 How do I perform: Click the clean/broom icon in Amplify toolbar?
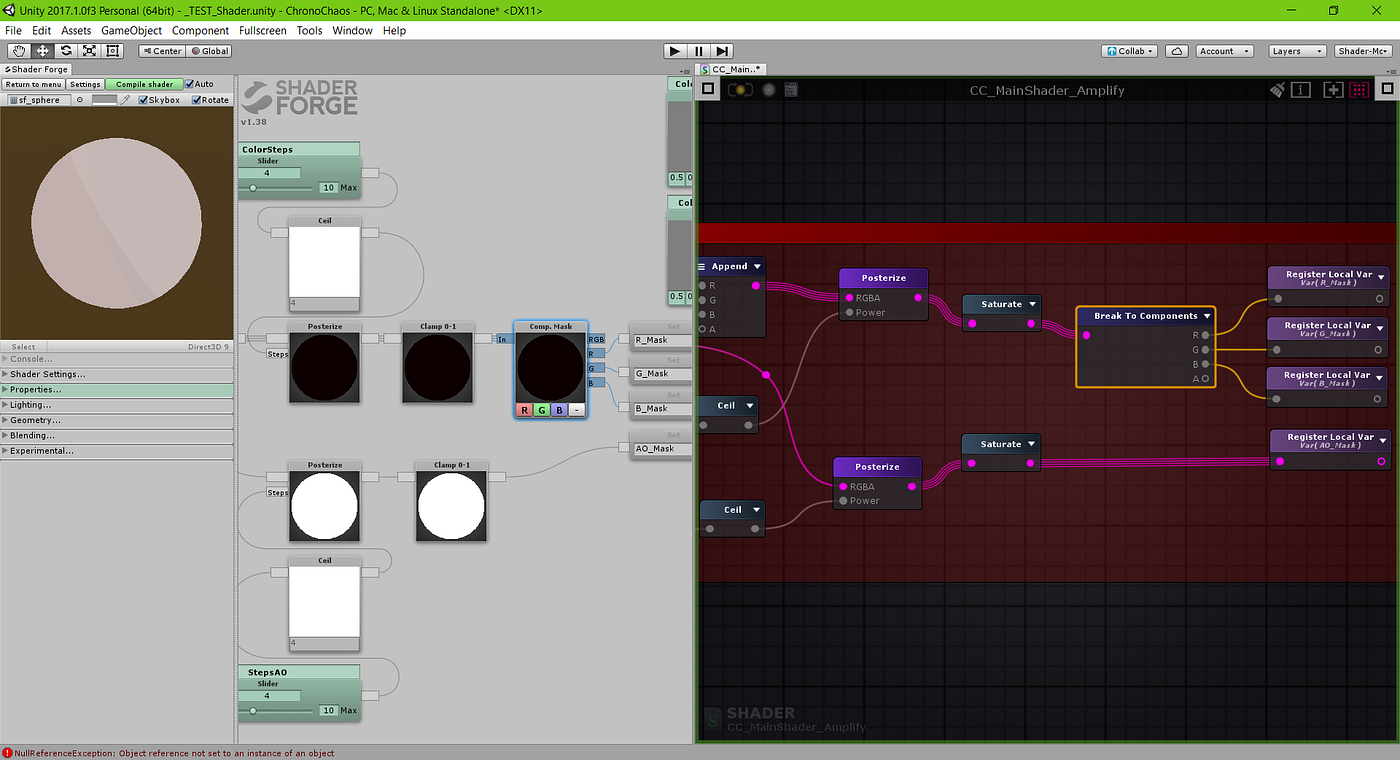(x=1276, y=89)
